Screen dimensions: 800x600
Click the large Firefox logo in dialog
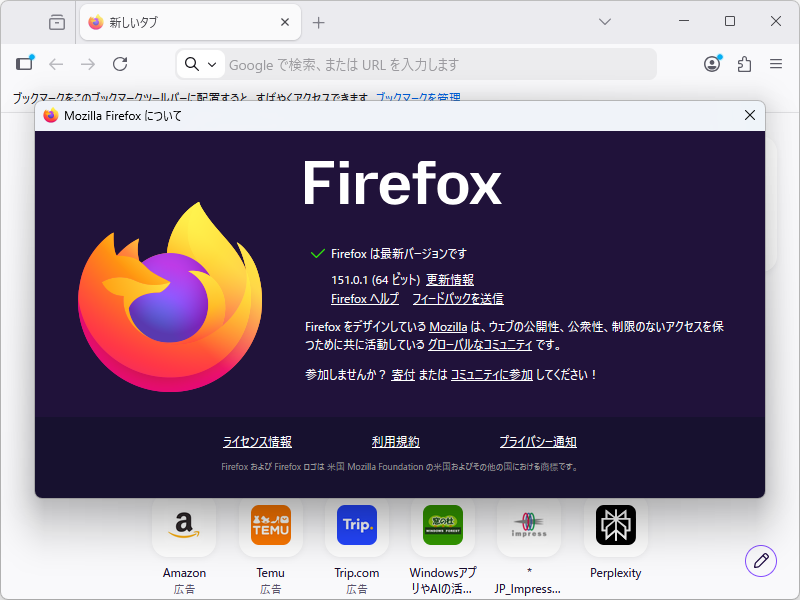click(170, 297)
